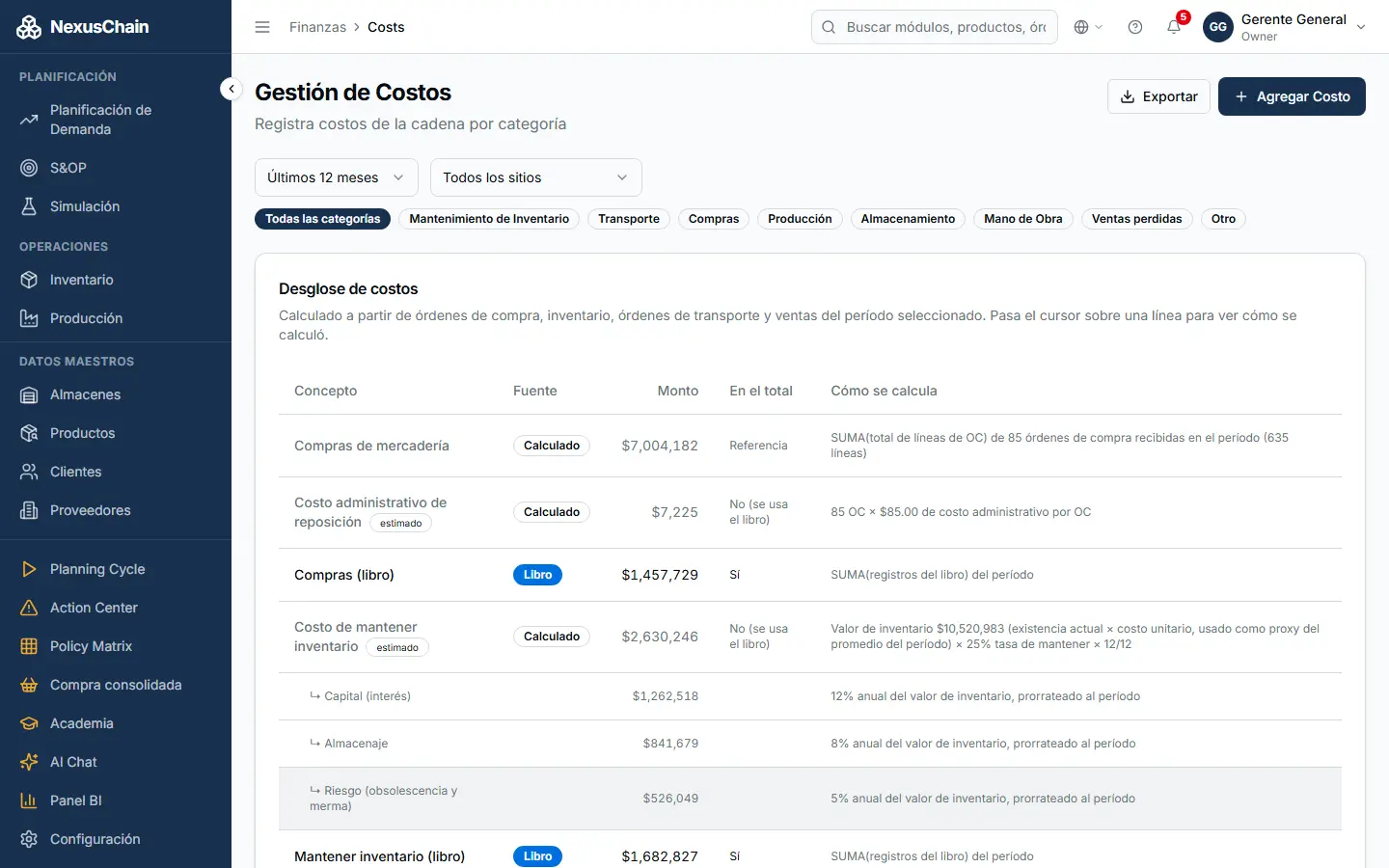Screen dimensions: 1389x868
Task: Open the Productos package icon
Action: [x=29, y=433]
